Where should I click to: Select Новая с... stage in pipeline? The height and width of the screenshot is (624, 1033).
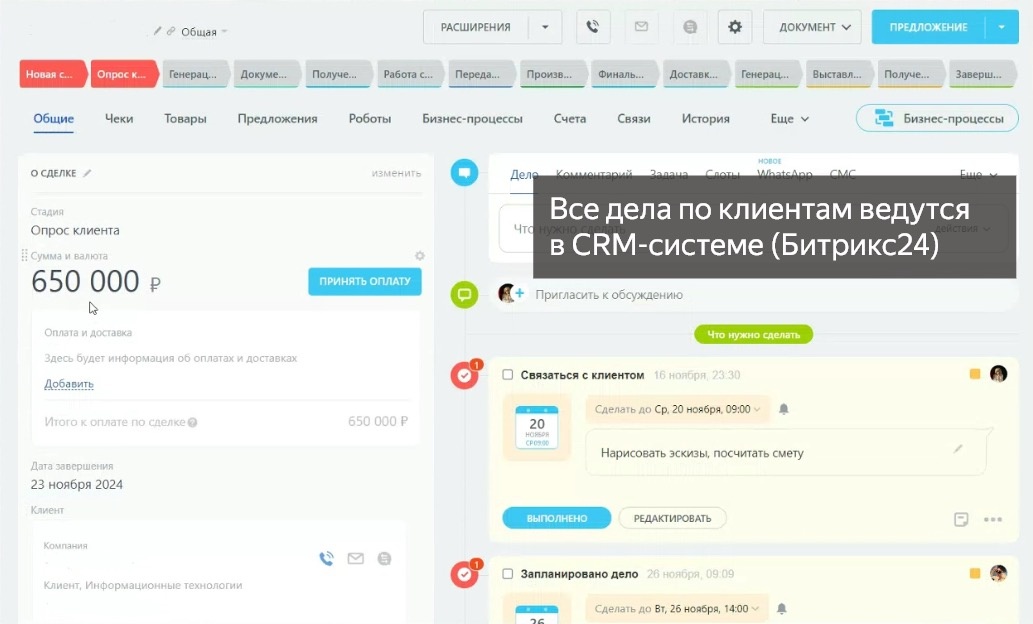[x=52, y=74]
